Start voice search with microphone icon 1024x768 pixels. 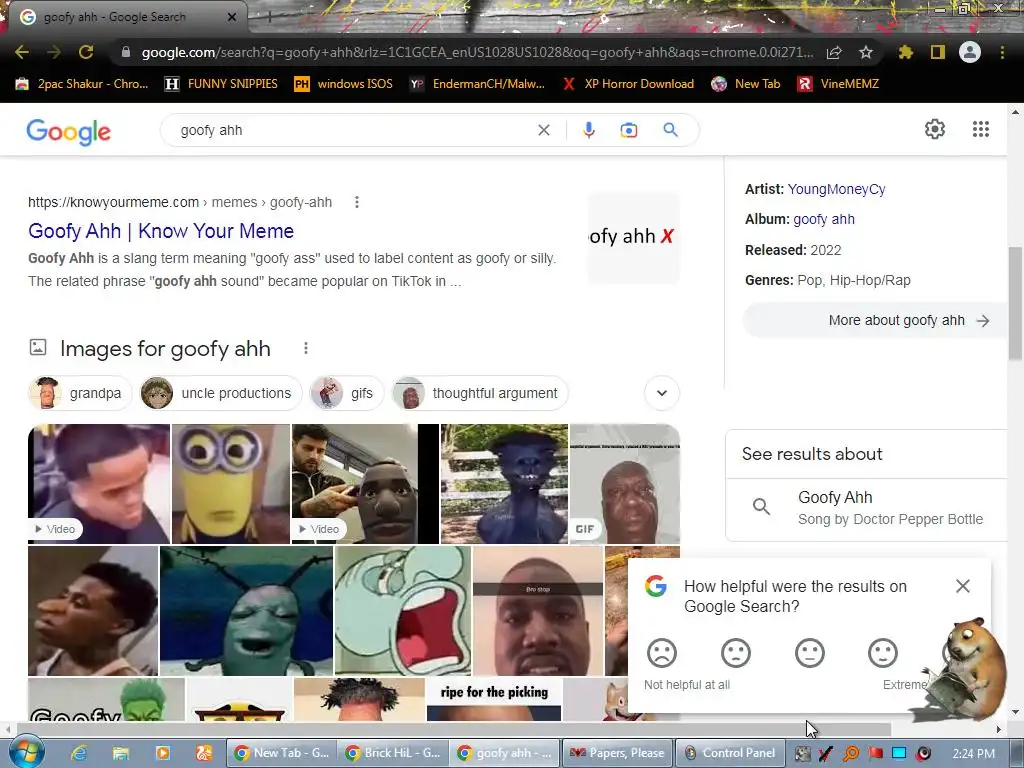coord(589,130)
